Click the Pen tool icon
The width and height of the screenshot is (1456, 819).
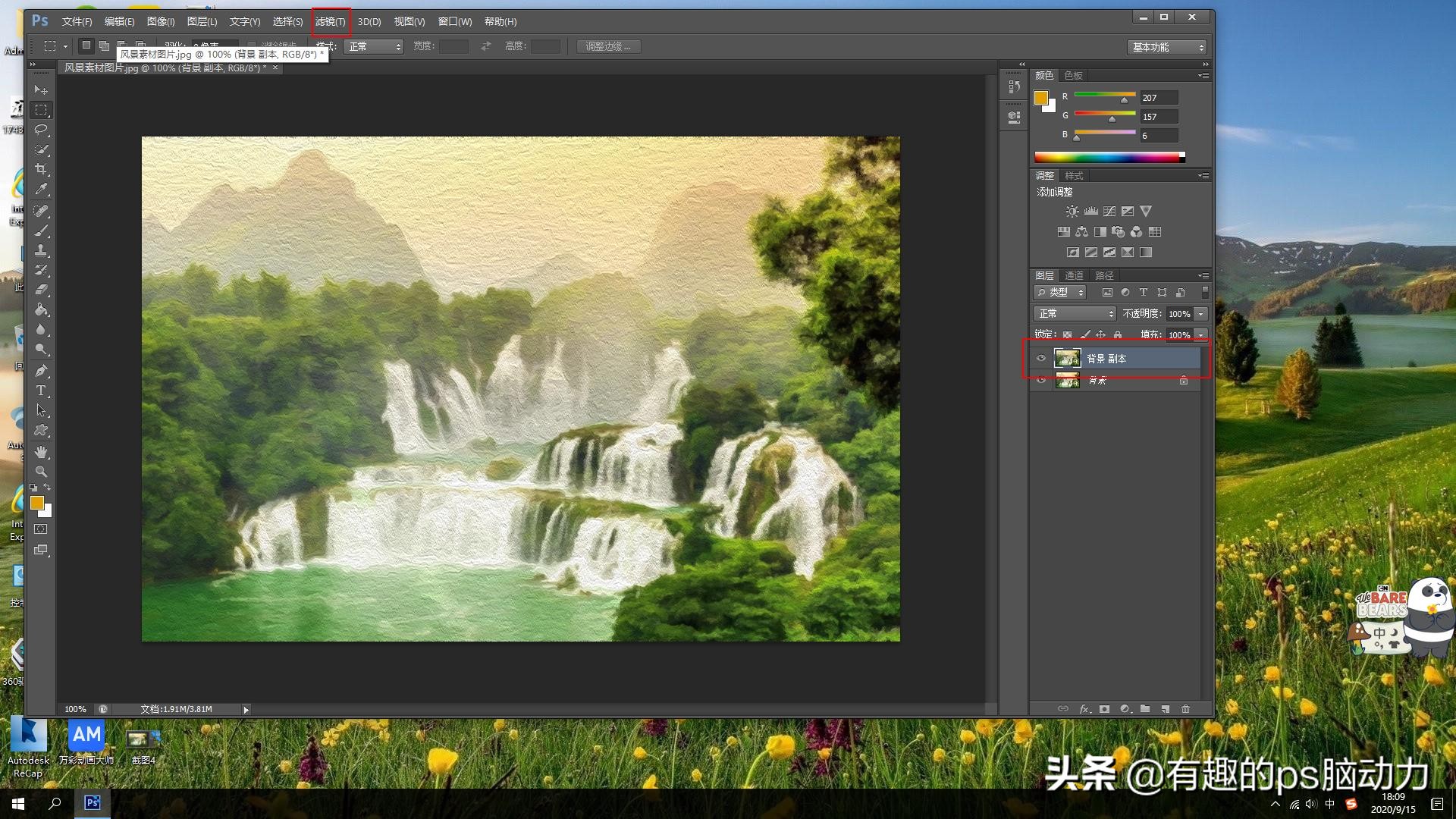41,371
